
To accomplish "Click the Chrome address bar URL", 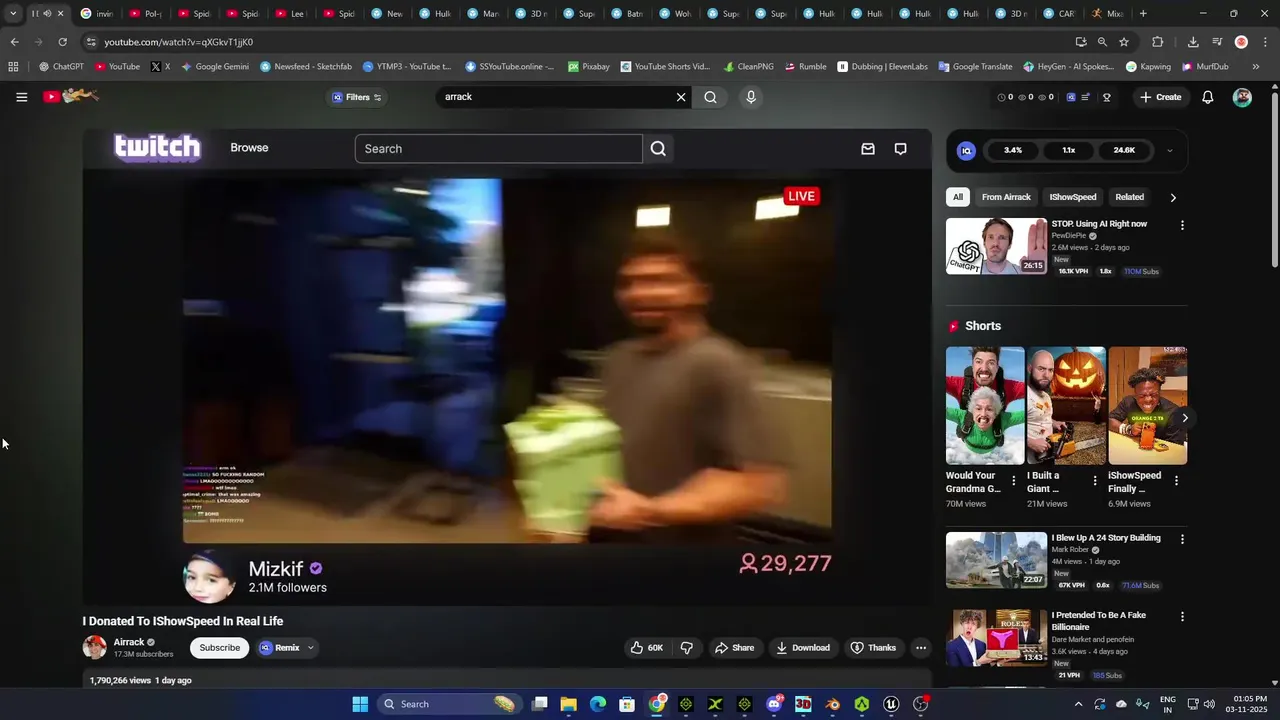I will pyautogui.click(x=178, y=42).
